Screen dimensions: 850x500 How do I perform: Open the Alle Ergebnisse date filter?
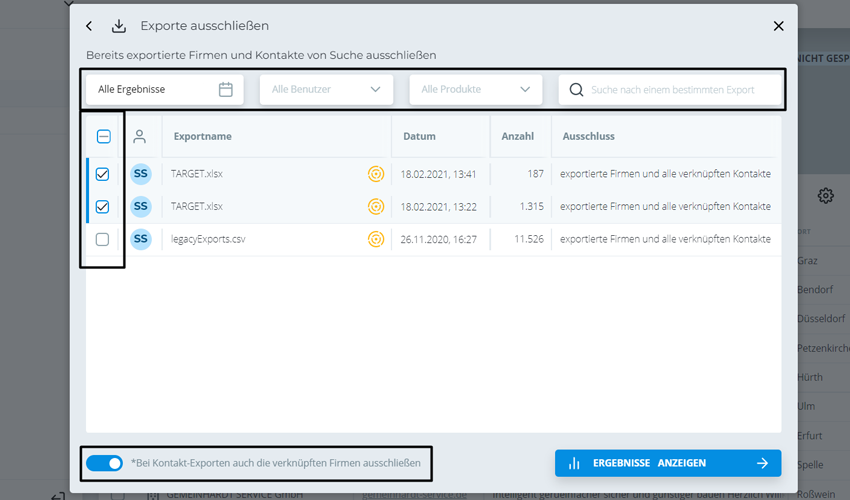(150, 89)
